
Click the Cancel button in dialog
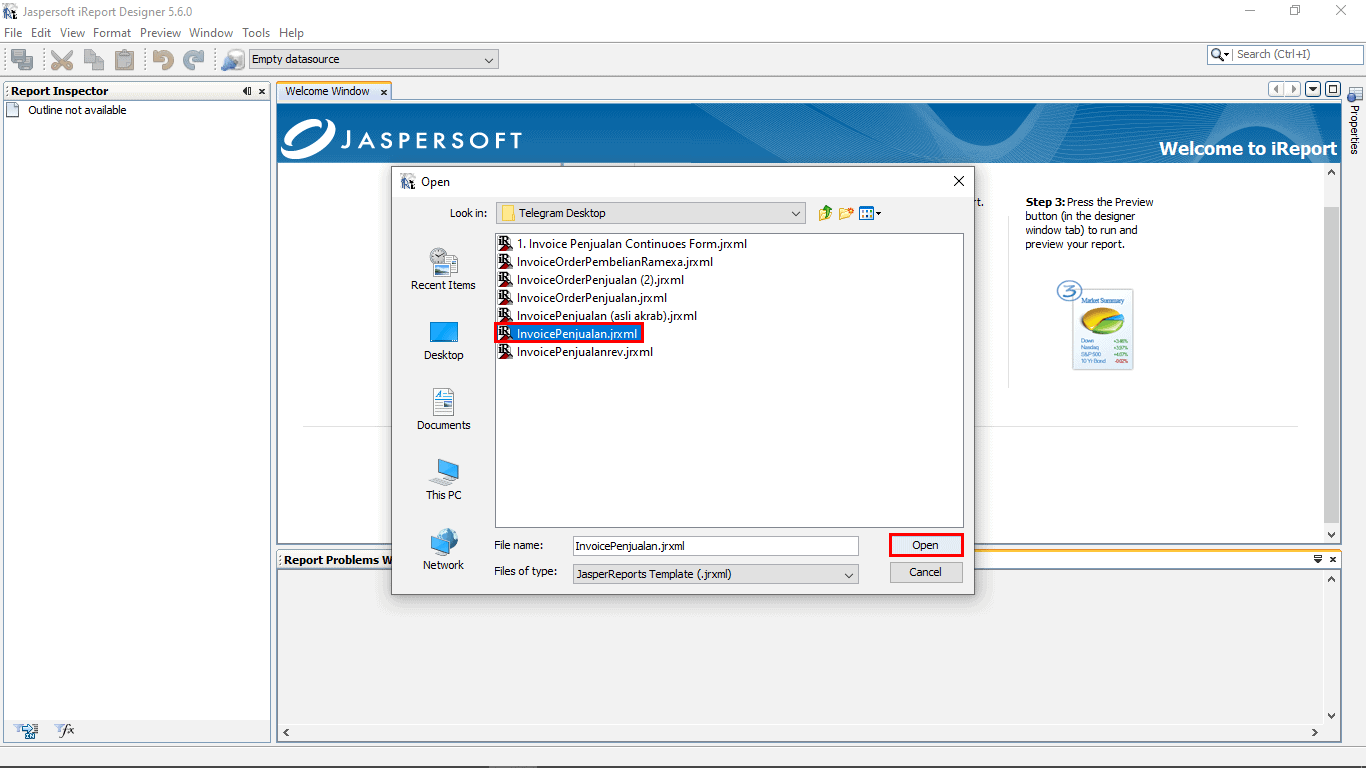click(x=925, y=572)
